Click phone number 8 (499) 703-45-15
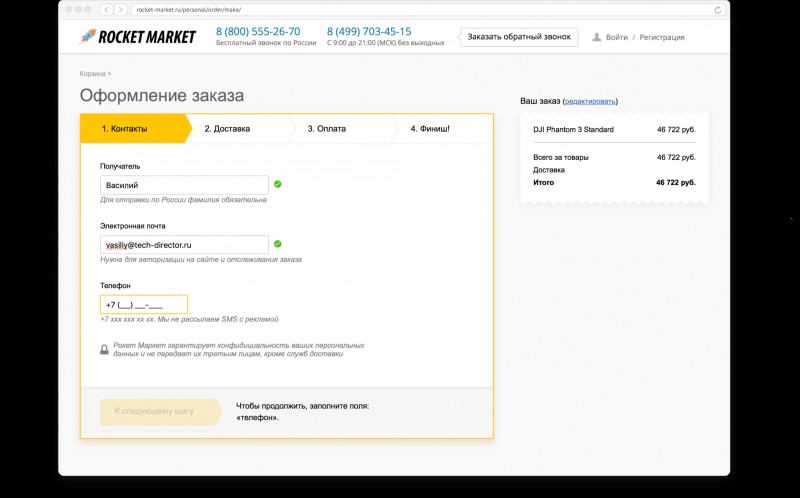The image size is (800, 498). point(369,32)
